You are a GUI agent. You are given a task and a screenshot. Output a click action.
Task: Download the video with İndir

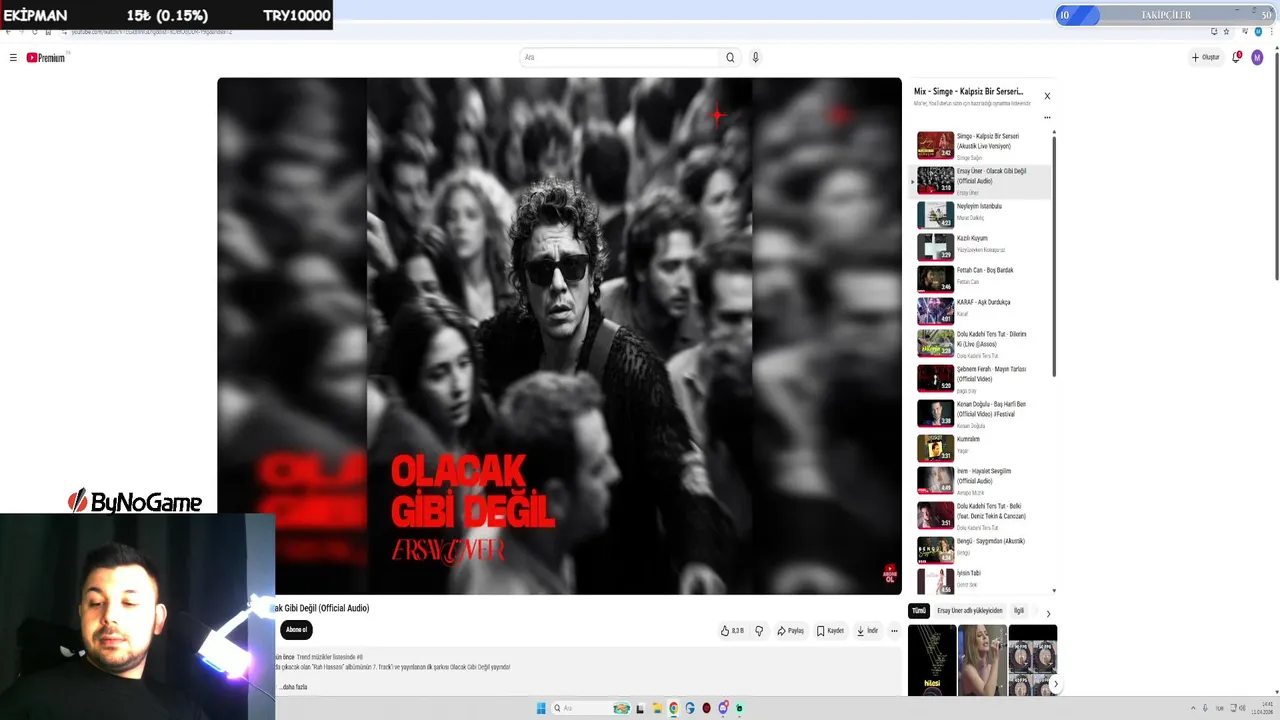click(x=867, y=631)
